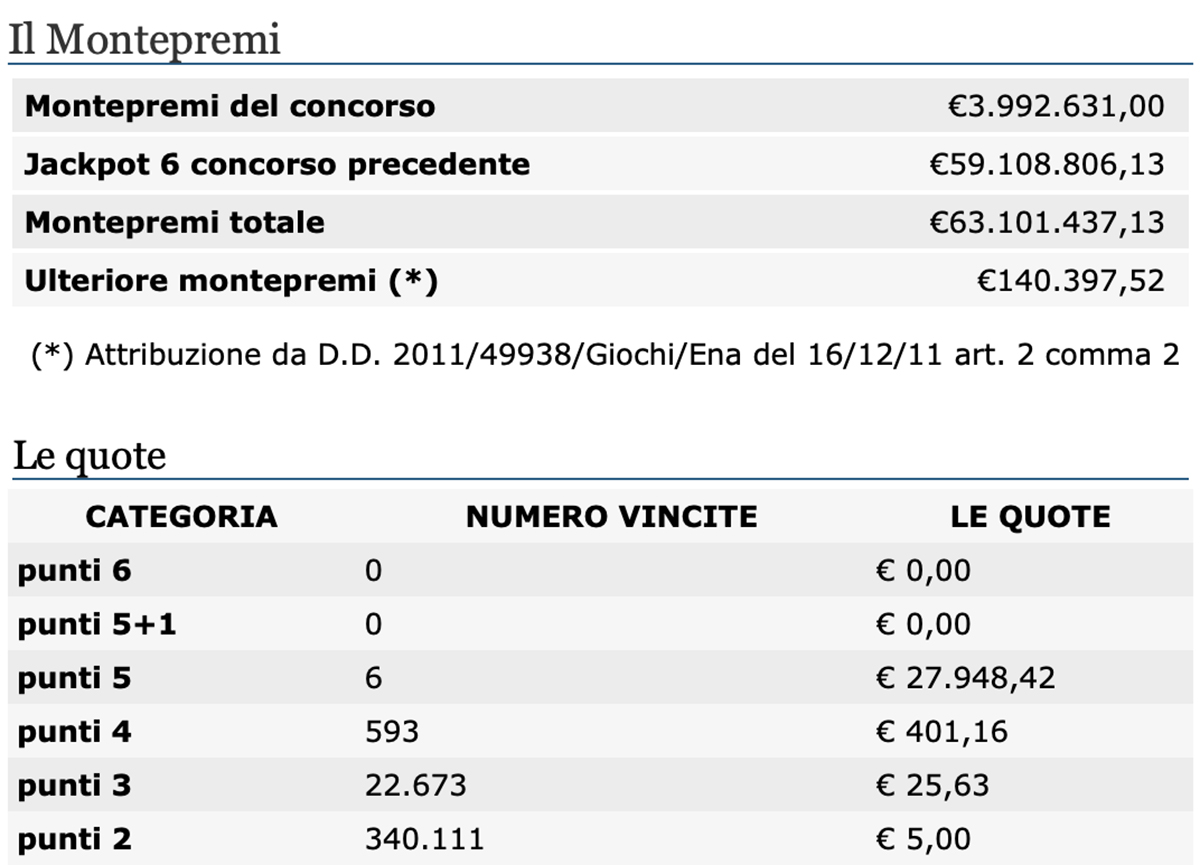This screenshot has height=865, width=1200.
Task: Click the €59.108.806,13 jackpot value
Action: click(x=1047, y=164)
